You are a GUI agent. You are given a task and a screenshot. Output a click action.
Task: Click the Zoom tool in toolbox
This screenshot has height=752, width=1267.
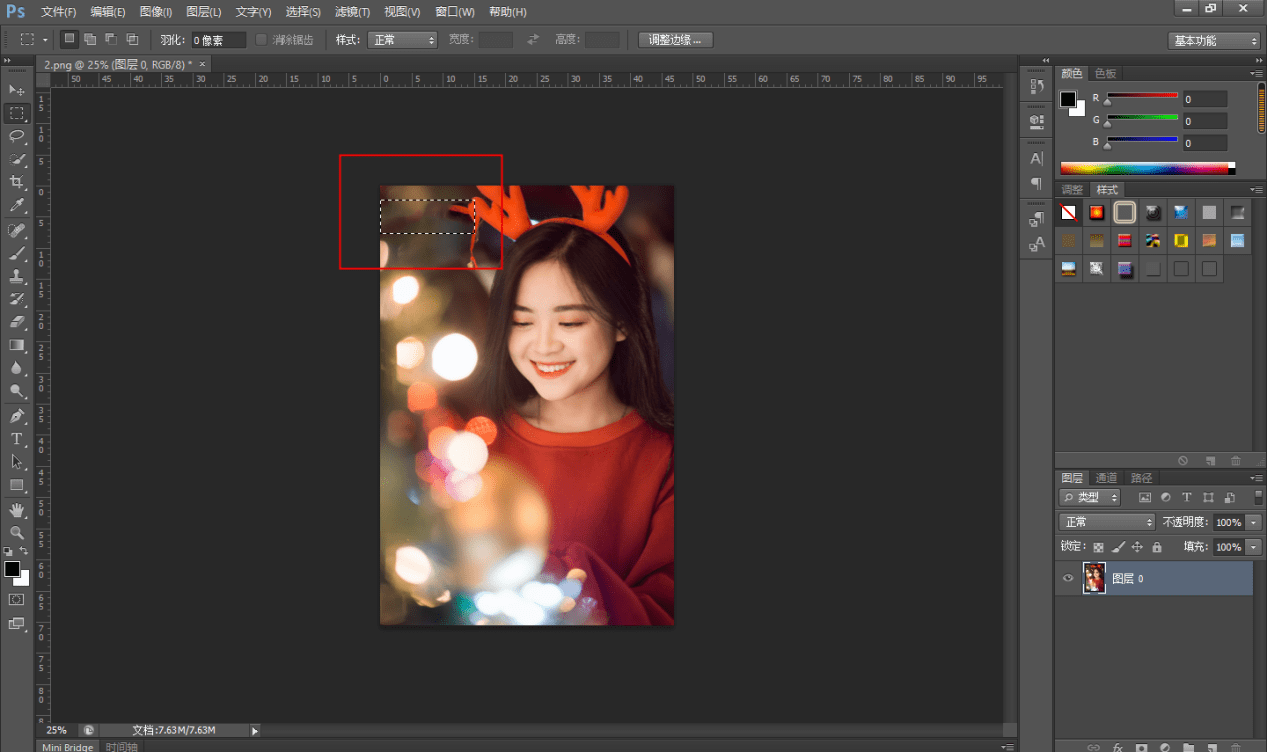[17, 533]
